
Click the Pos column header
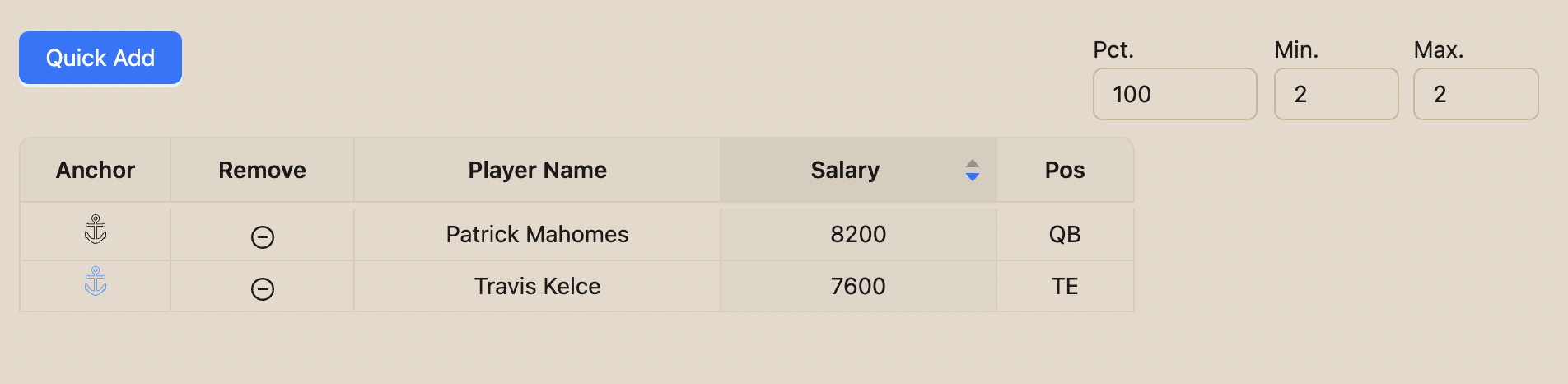[x=1065, y=170]
